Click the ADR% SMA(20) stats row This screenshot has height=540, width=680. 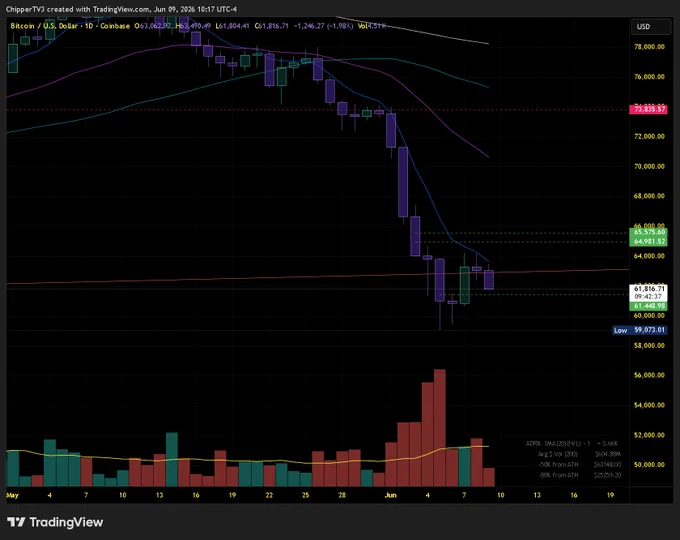coord(572,444)
